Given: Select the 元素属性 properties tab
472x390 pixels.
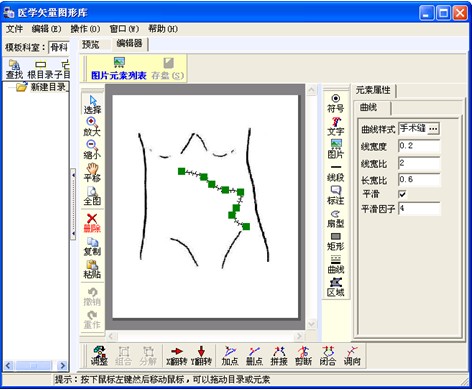Looking at the screenshot, I should [373, 90].
